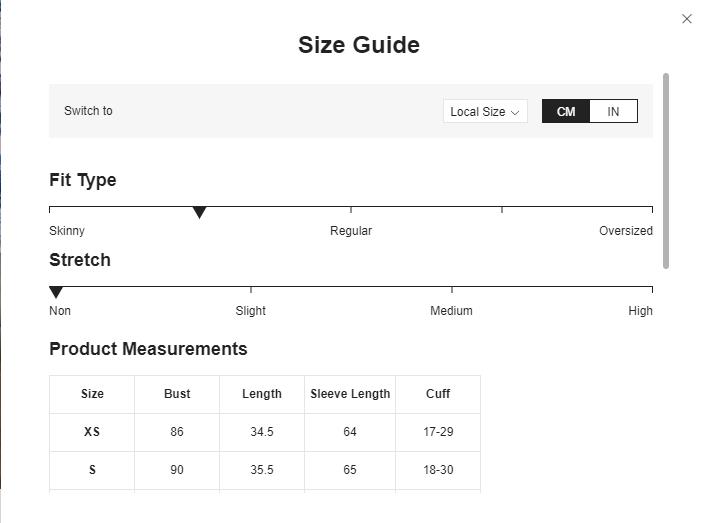Select the XS size row
The height and width of the screenshot is (523, 706).
92,432
